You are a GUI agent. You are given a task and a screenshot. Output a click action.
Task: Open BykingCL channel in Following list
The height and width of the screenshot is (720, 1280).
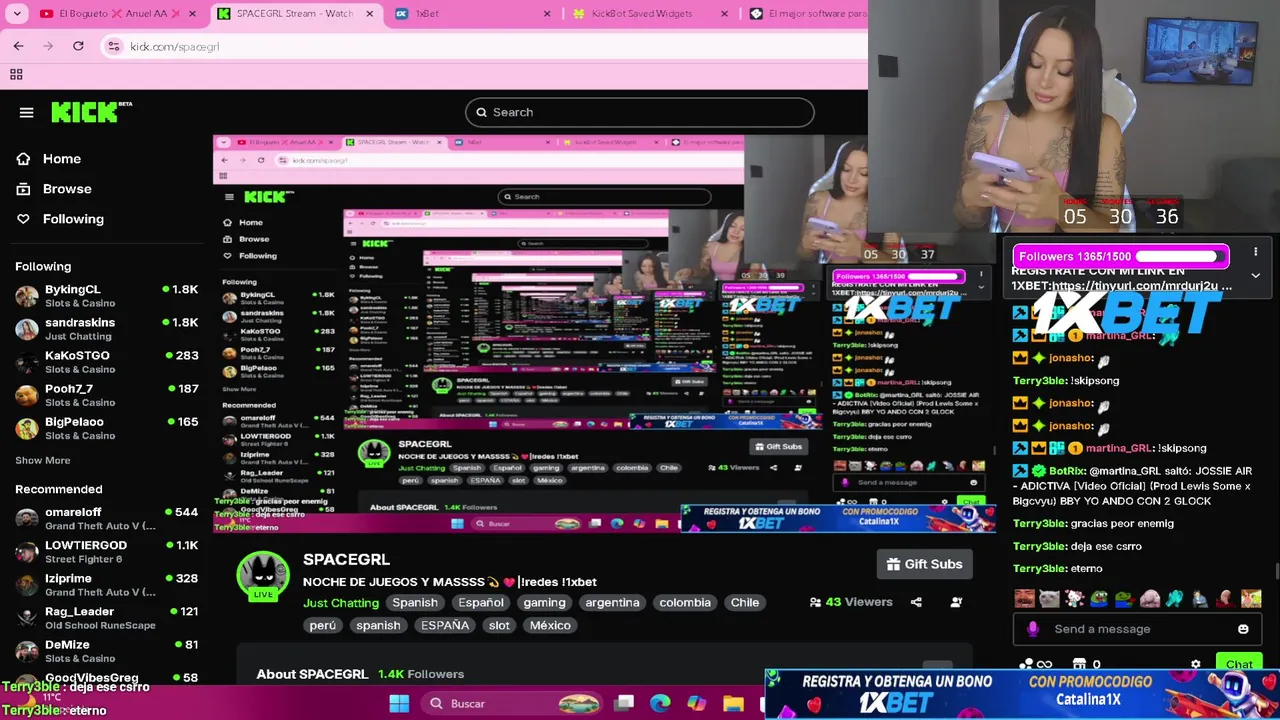(106, 296)
